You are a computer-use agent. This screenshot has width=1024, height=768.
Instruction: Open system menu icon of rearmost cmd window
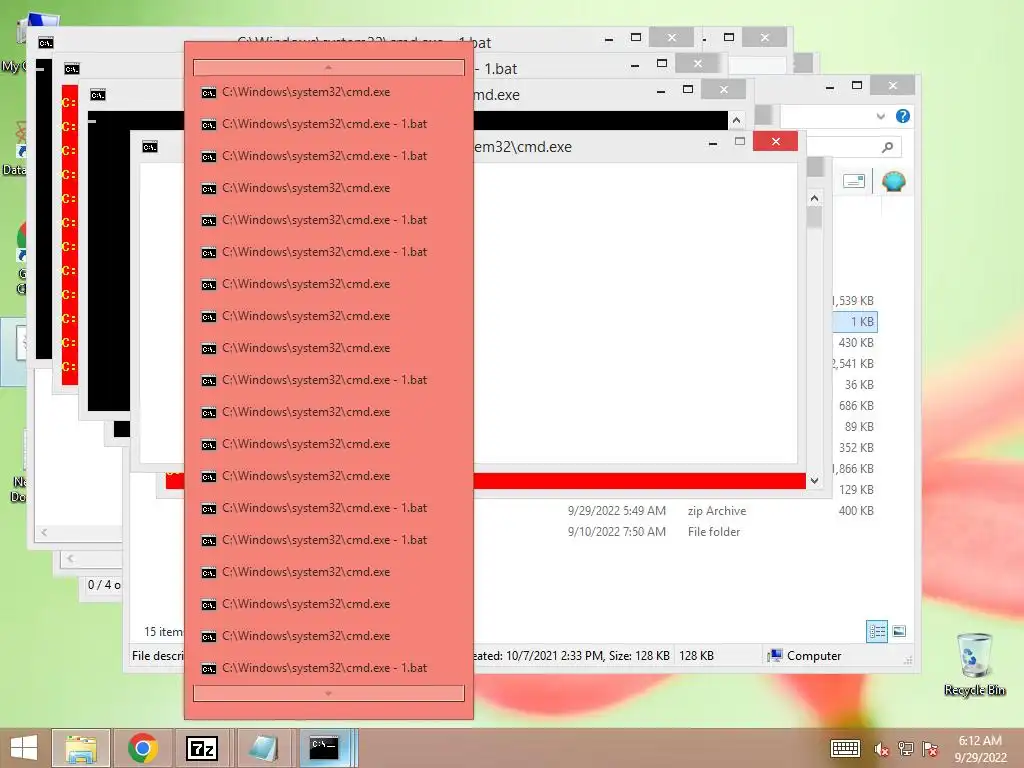tap(45, 43)
